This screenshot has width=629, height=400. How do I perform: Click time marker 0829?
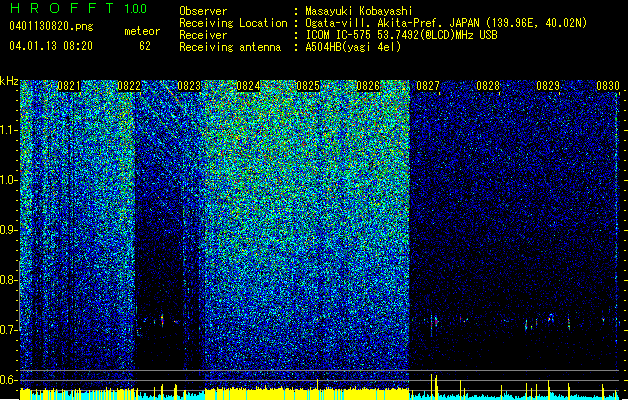click(548, 86)
